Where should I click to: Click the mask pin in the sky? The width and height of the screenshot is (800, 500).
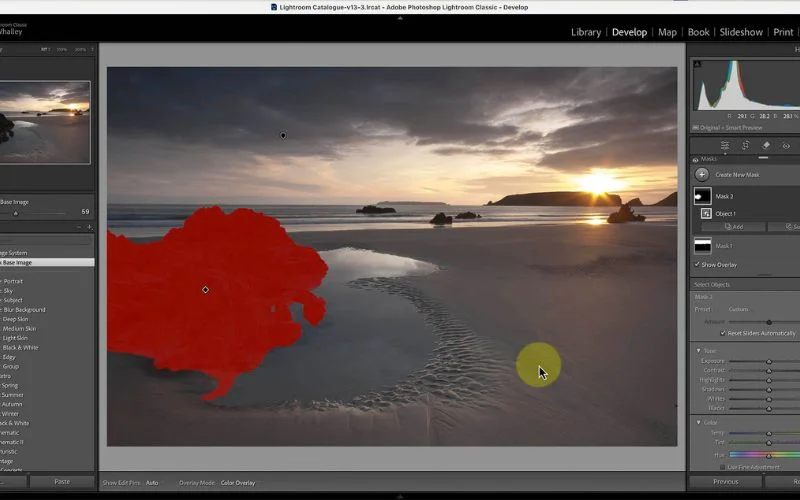click(283, 135)
